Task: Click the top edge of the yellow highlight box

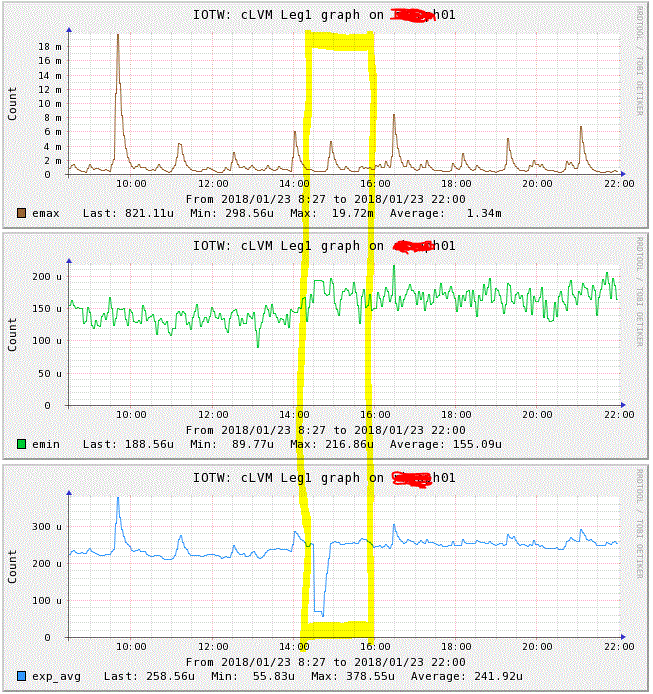Action: point(340,40)
